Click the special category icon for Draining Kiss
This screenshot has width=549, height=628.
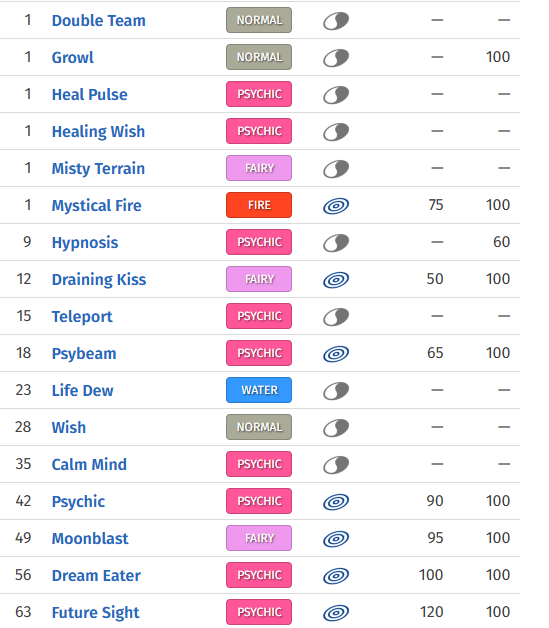pyautogui.click(x=336, y=280)
